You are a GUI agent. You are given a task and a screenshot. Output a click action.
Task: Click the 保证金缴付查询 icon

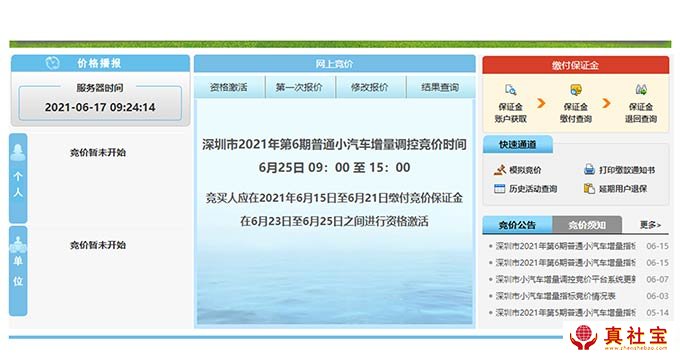point(575,89)
